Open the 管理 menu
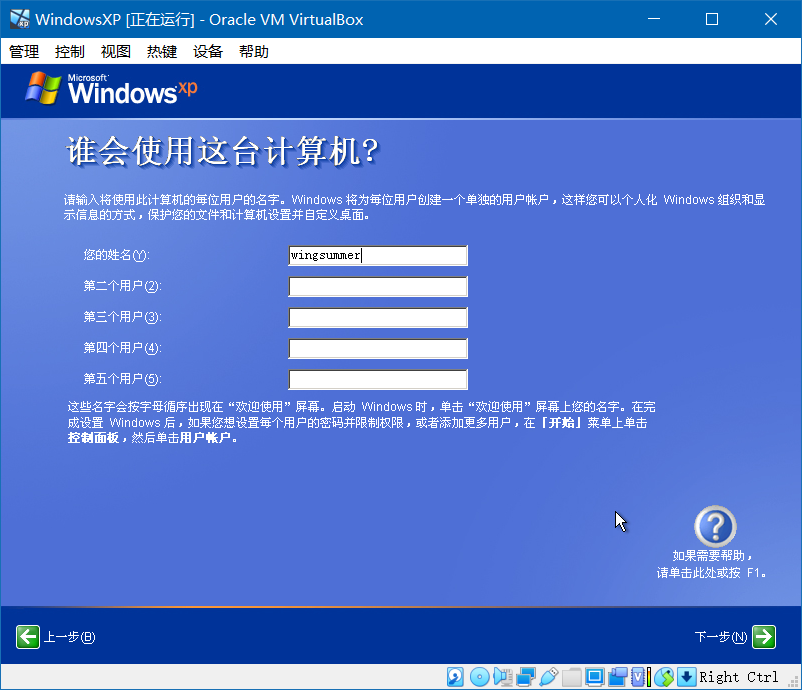This screenshot has width=802, height=690. 24,51
